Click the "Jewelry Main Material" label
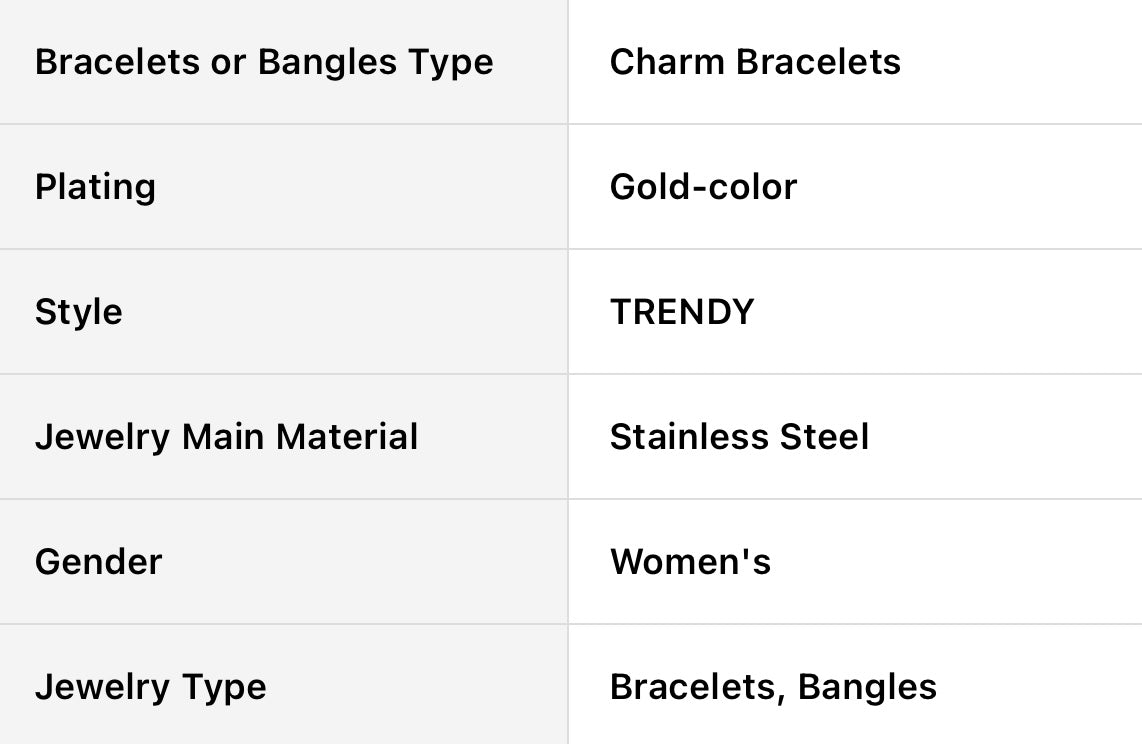The width and height of the screenshot is (1142, 744). pyautogui.click(x=226, y=437)
